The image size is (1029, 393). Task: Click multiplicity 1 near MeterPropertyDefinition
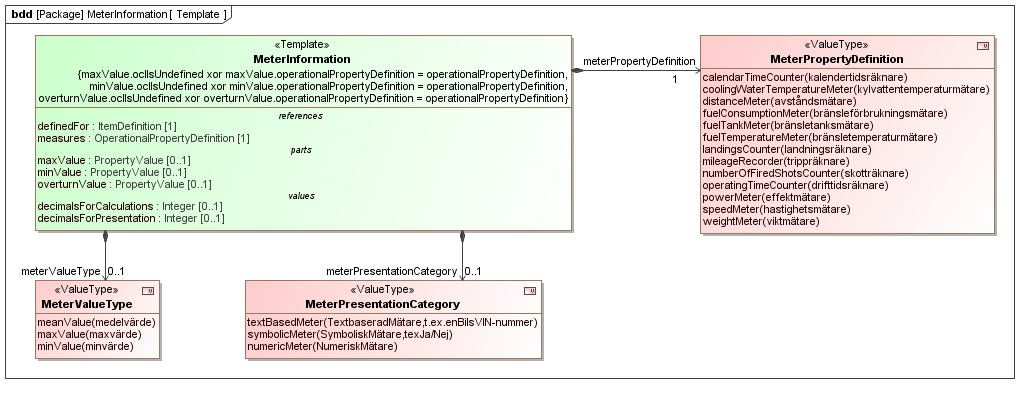675,79
